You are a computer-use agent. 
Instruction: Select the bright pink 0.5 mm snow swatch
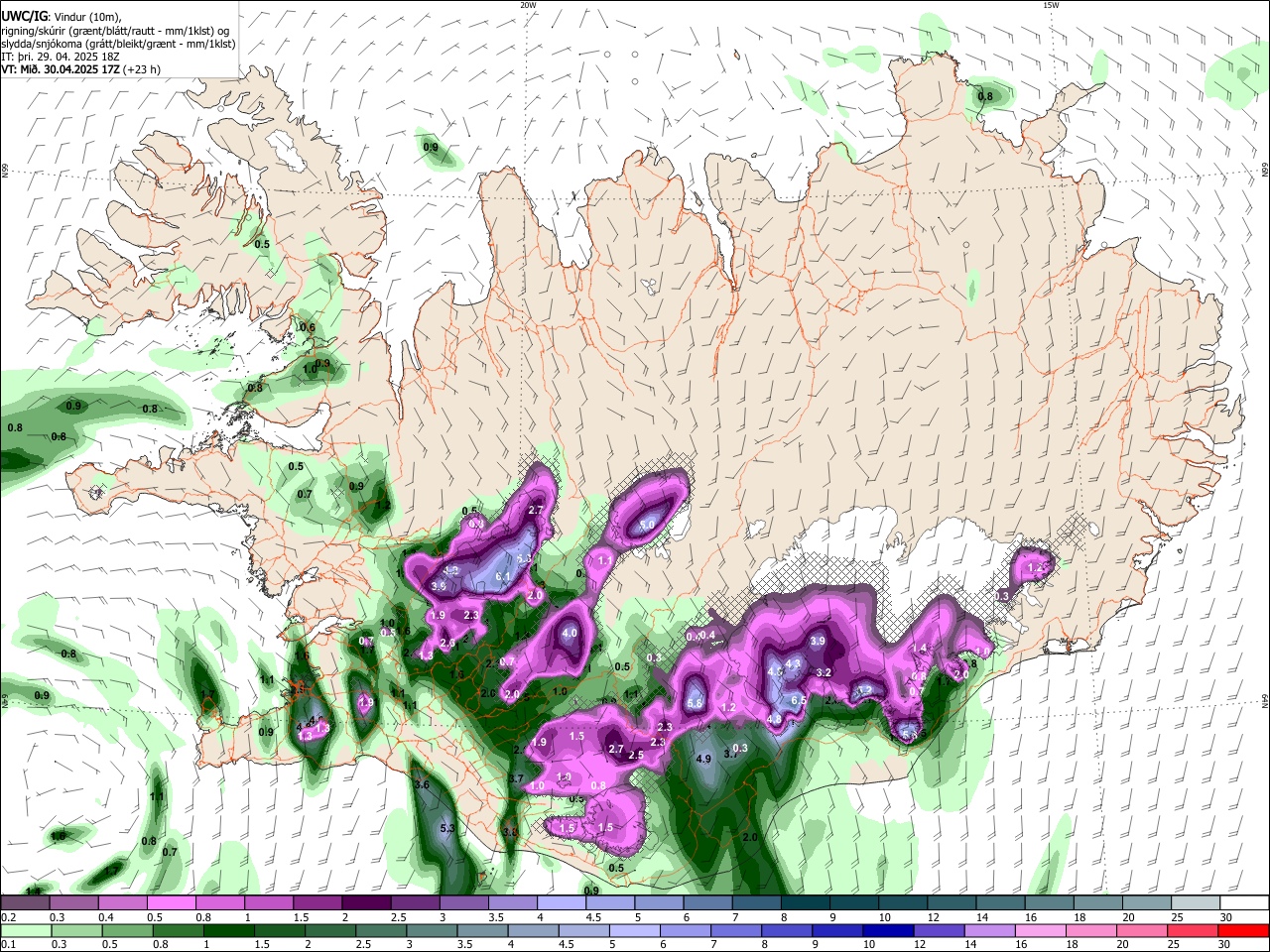(171, 902)
